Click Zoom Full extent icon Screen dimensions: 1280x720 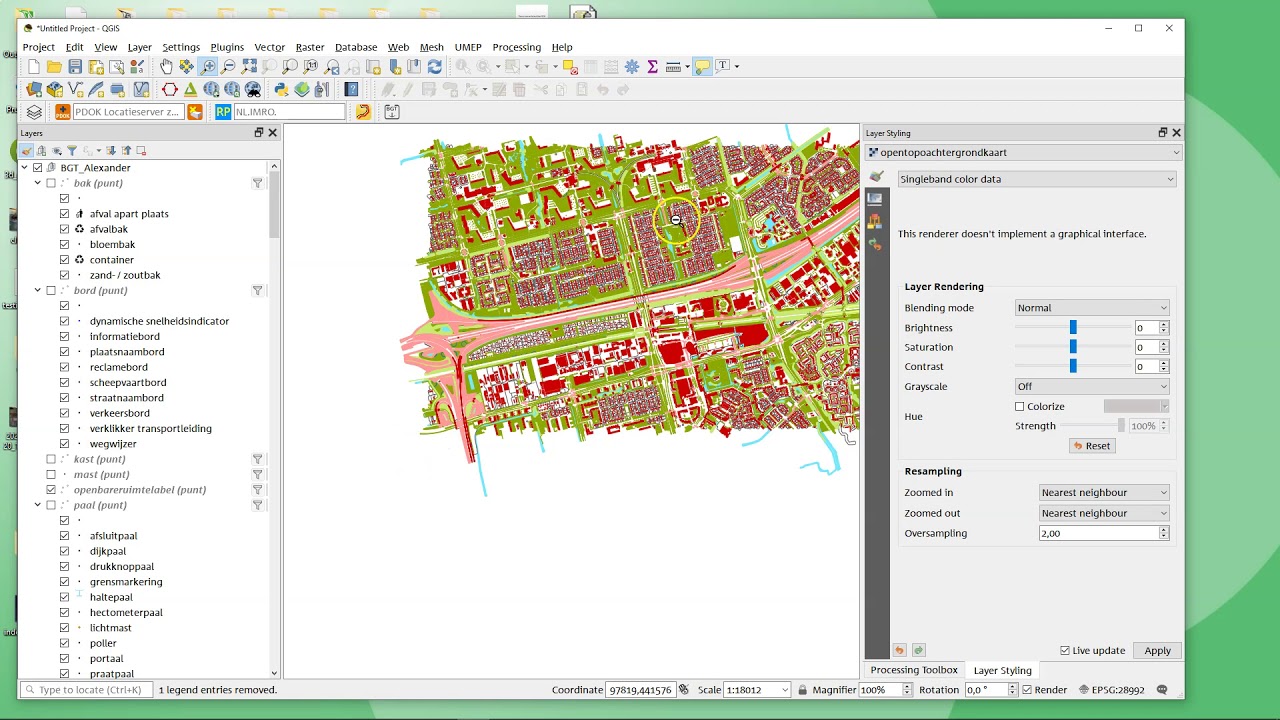point(249,67)
